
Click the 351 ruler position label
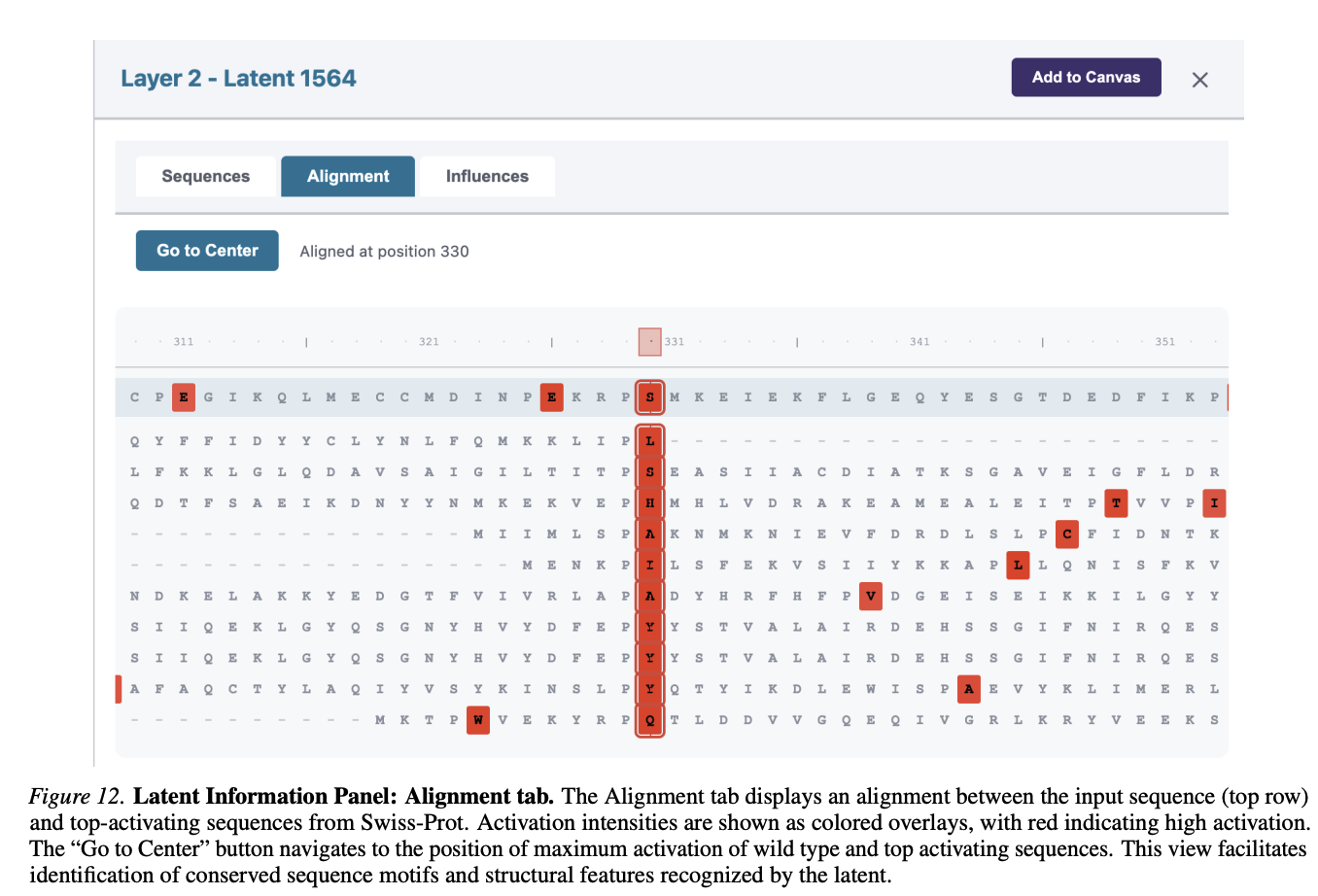click(1164, 342)
